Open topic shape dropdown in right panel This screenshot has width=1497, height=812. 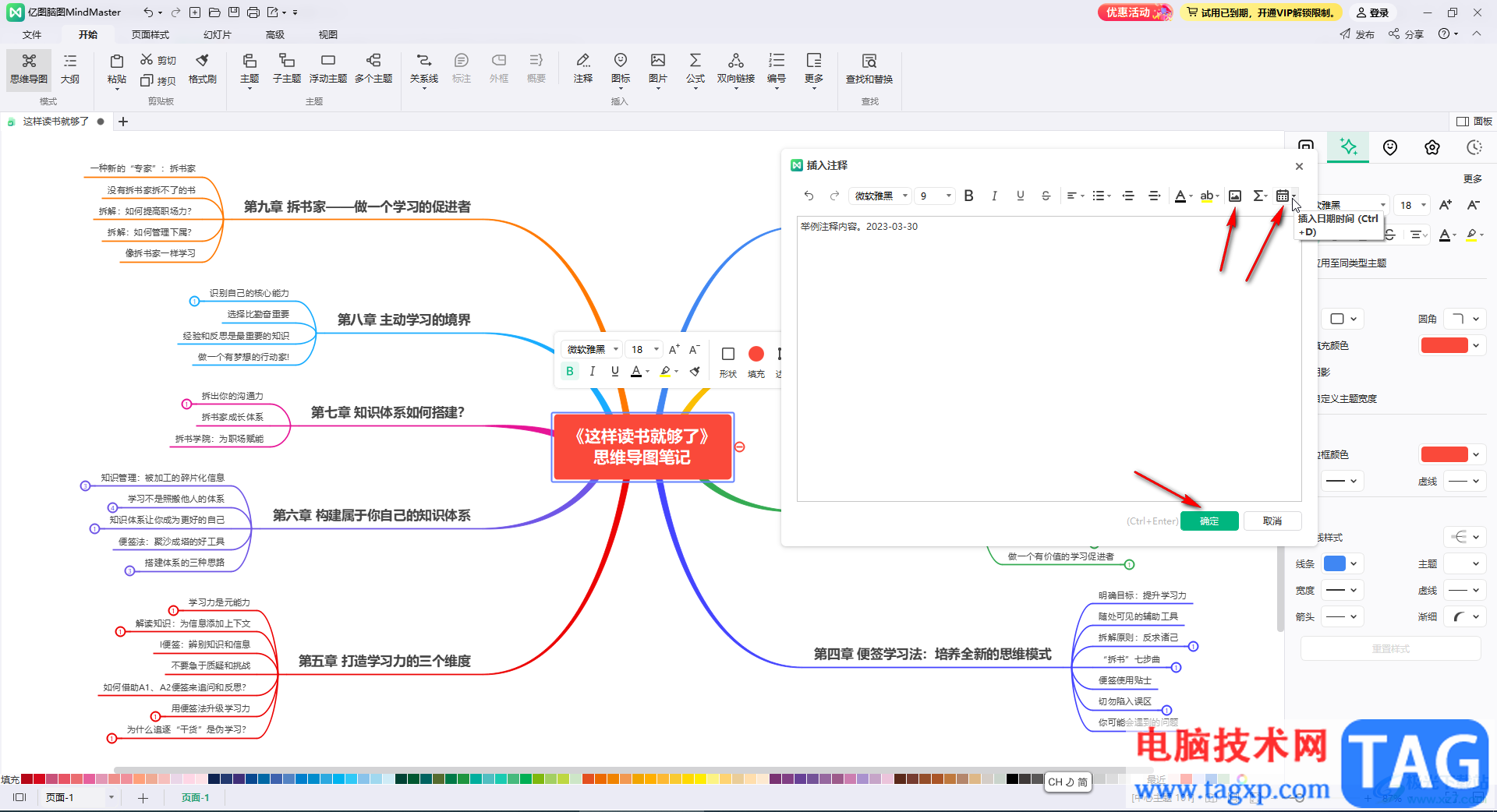click(1343, 319)
